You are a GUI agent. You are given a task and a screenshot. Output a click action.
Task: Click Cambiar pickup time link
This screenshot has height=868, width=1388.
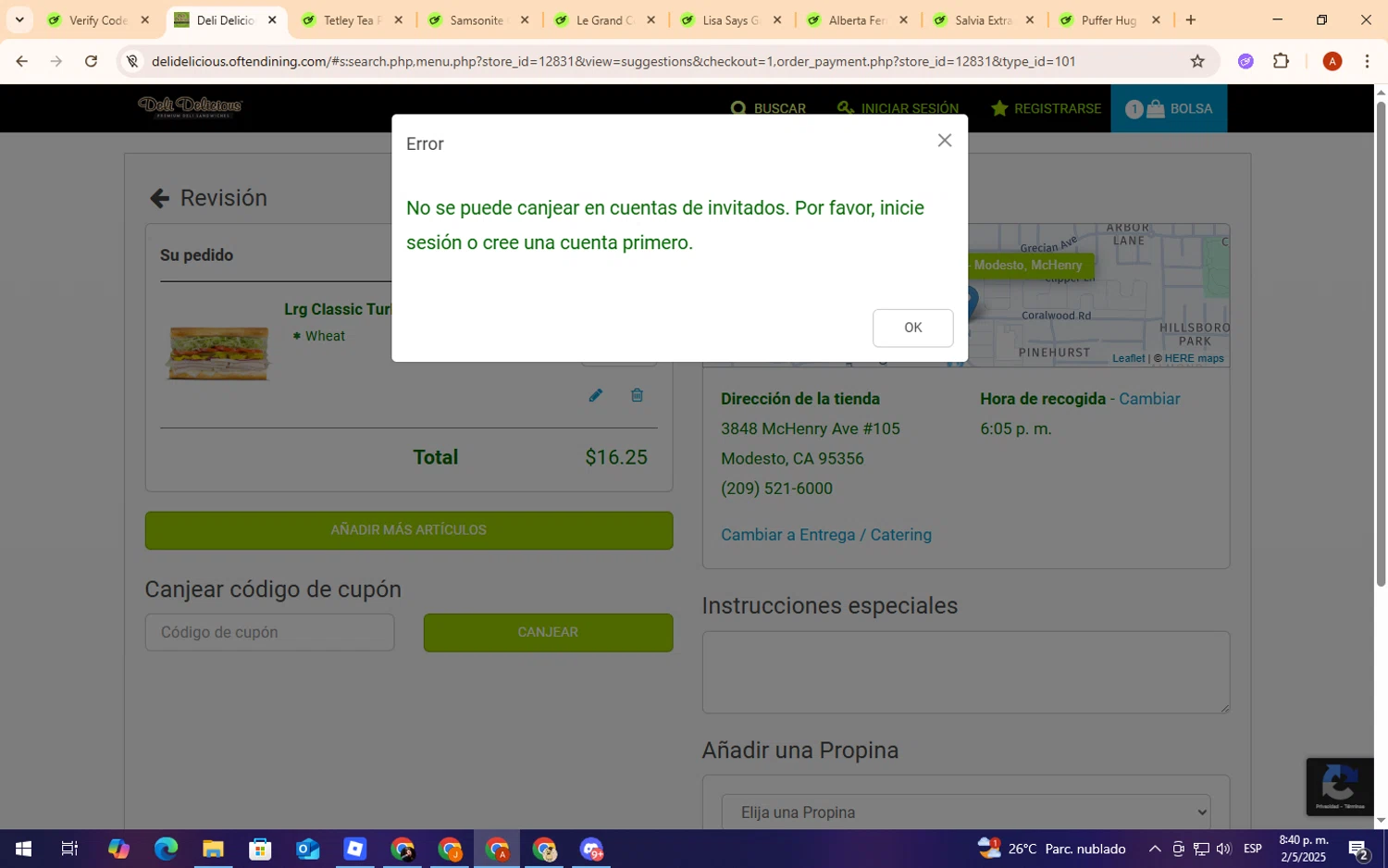(x=1149, y=399)
